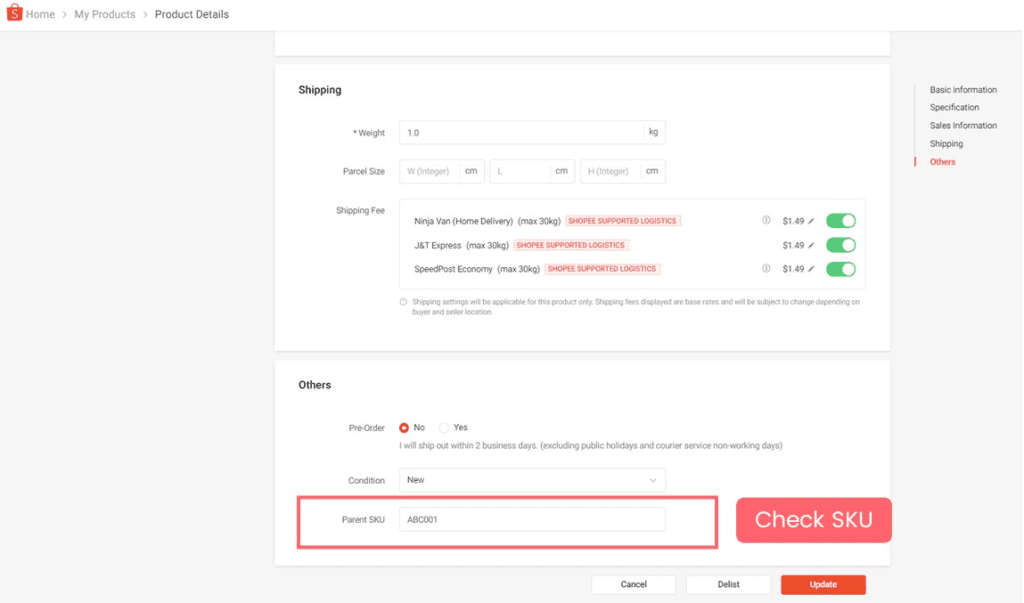The width and height of the screenshot is (1024, 603).
Task: Select Pre-Order Yes radio button
Action: pos(444,428)
